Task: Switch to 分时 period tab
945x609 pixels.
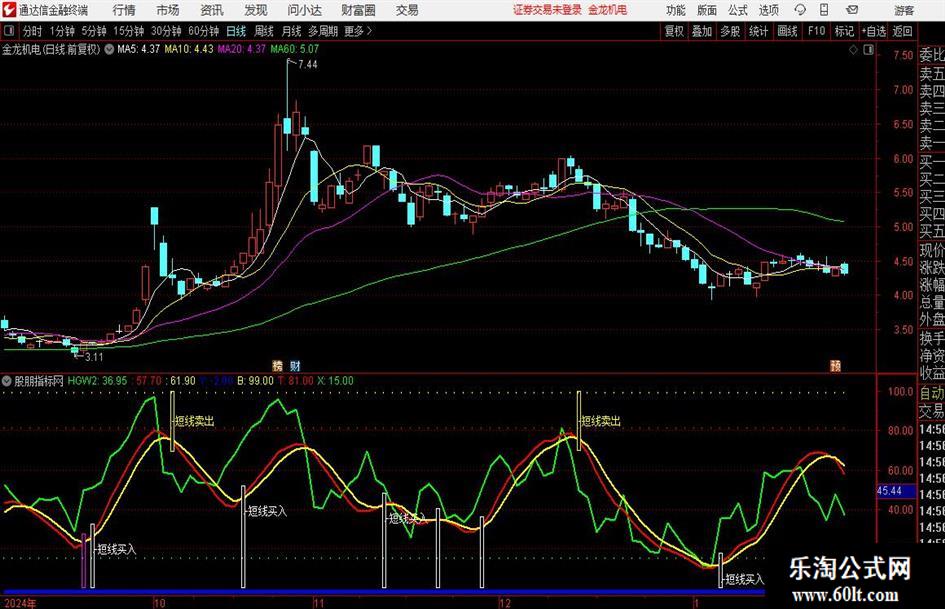Action: pyautogui.click(x=32, y=31)
